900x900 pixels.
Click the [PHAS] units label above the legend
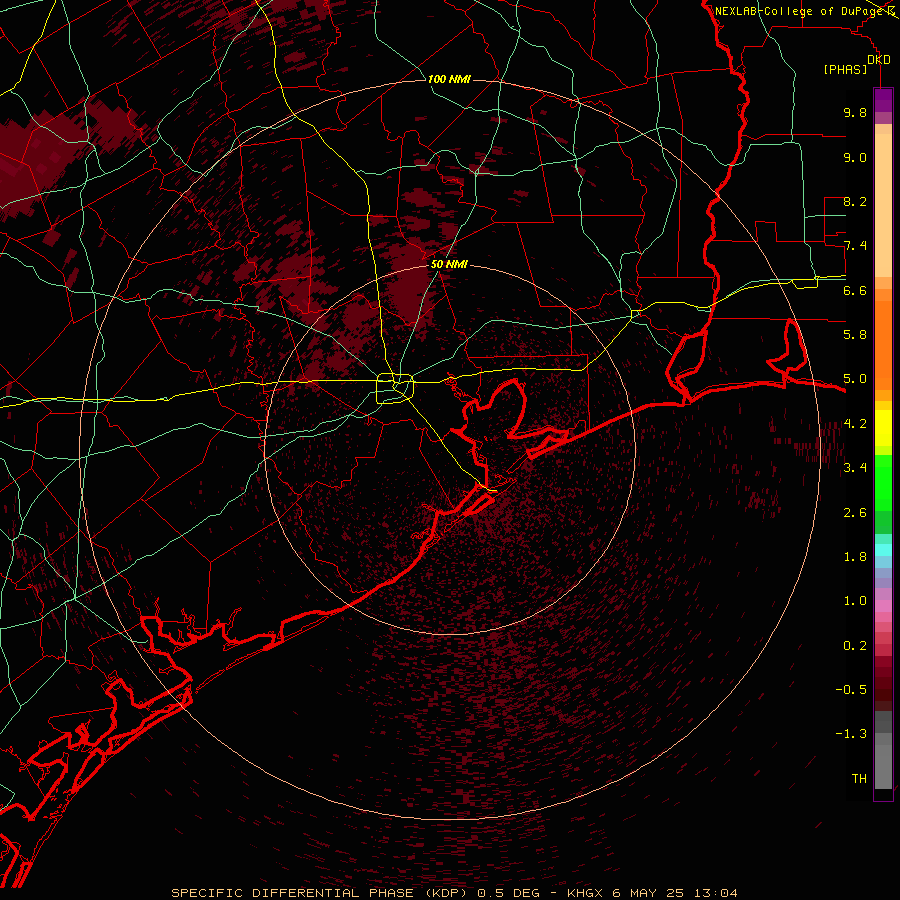pos(845,69)
